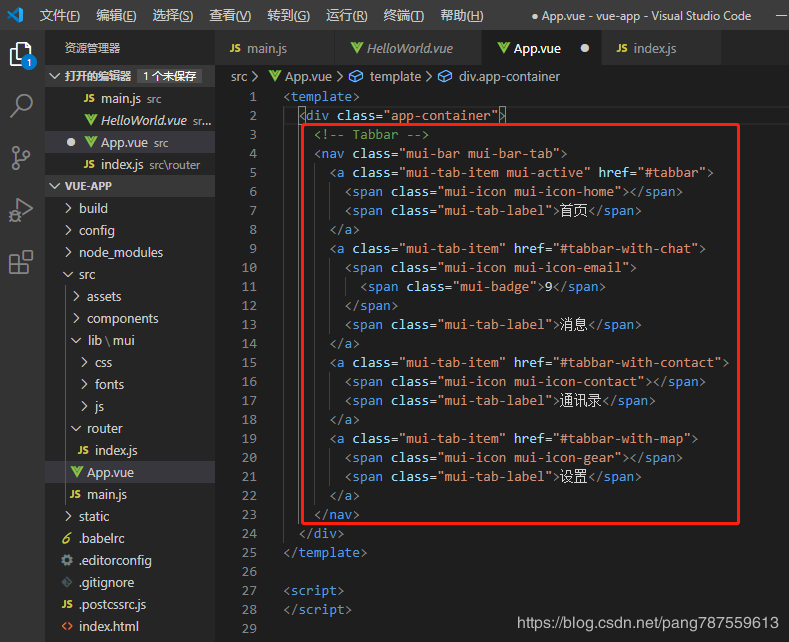Collapse the VUE-APP project section
The width and height of the screenshot is (789, 642).
tap(55, 186)
